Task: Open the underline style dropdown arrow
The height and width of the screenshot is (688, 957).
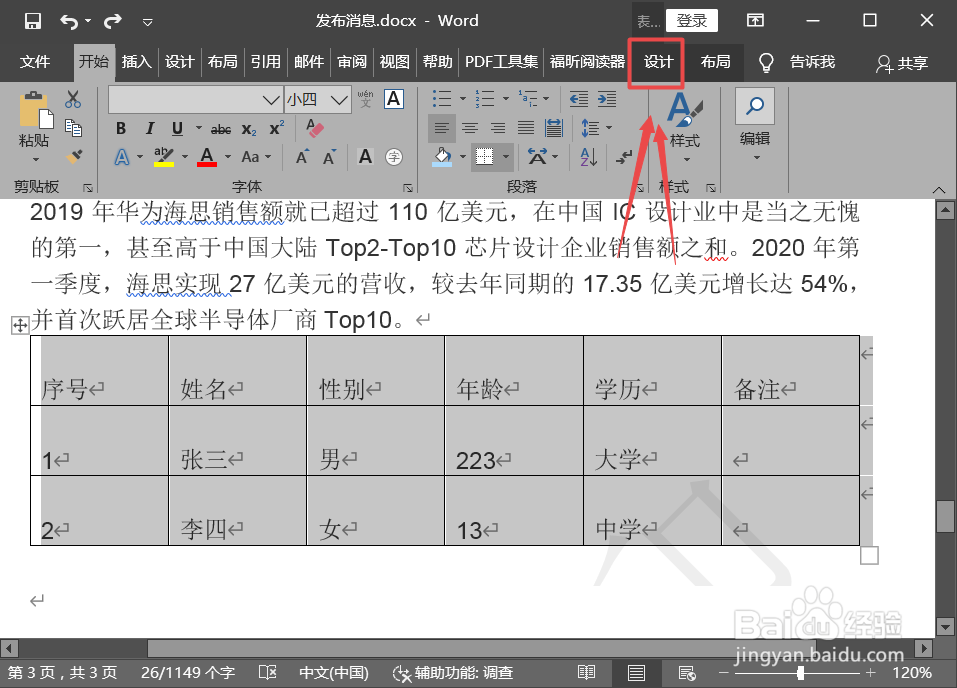Action: pyautogui.click(x=198, y=128)
